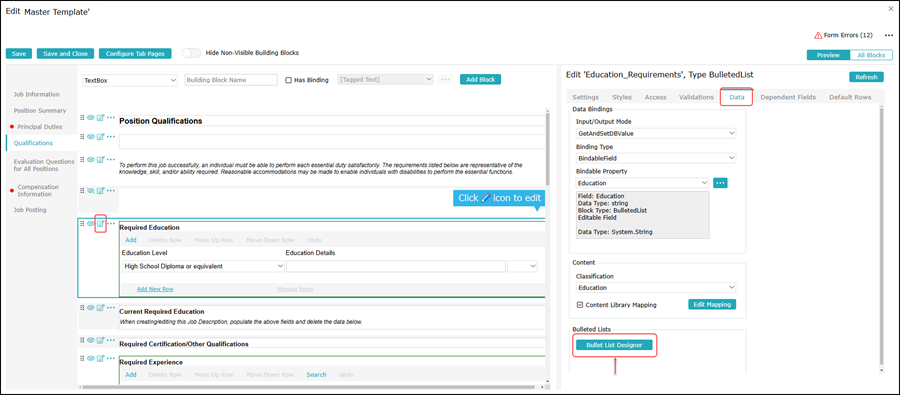
Task: Show the hidden block via crossed-eye icon
Action: tap(91, 190)
